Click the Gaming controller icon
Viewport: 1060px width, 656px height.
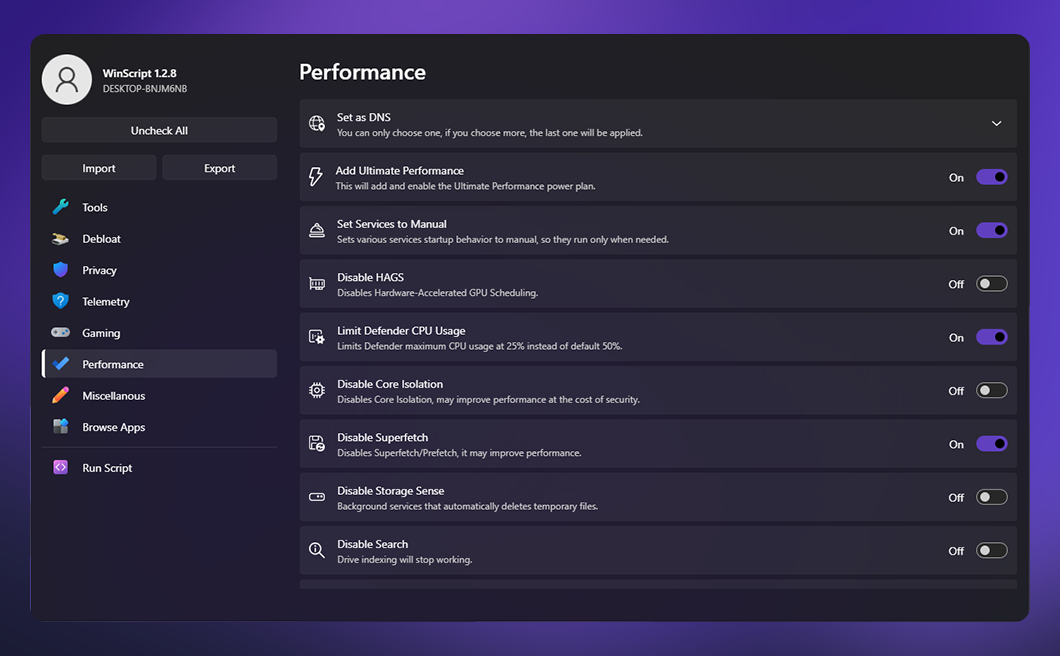tap(61, 333)
